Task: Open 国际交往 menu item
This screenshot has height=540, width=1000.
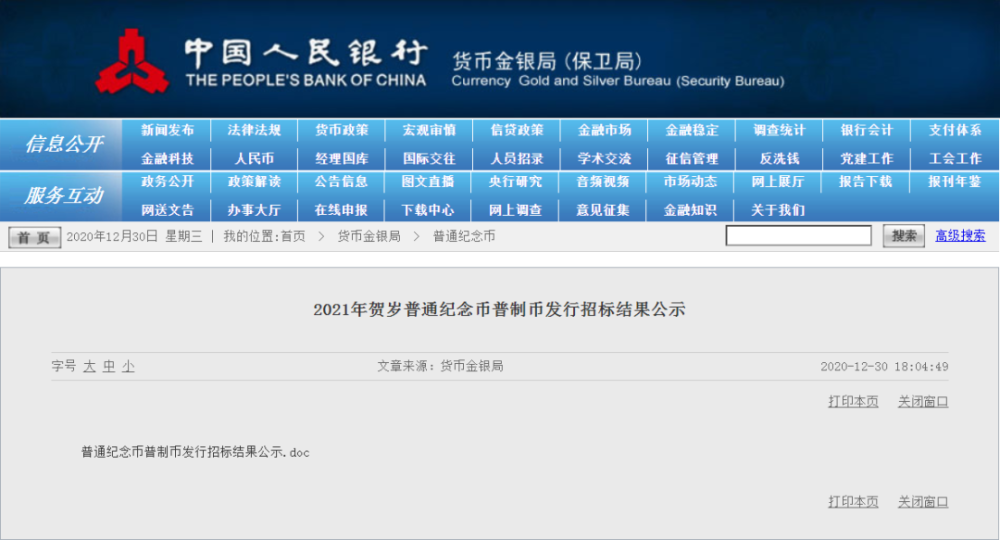Action: click(429, 159)
